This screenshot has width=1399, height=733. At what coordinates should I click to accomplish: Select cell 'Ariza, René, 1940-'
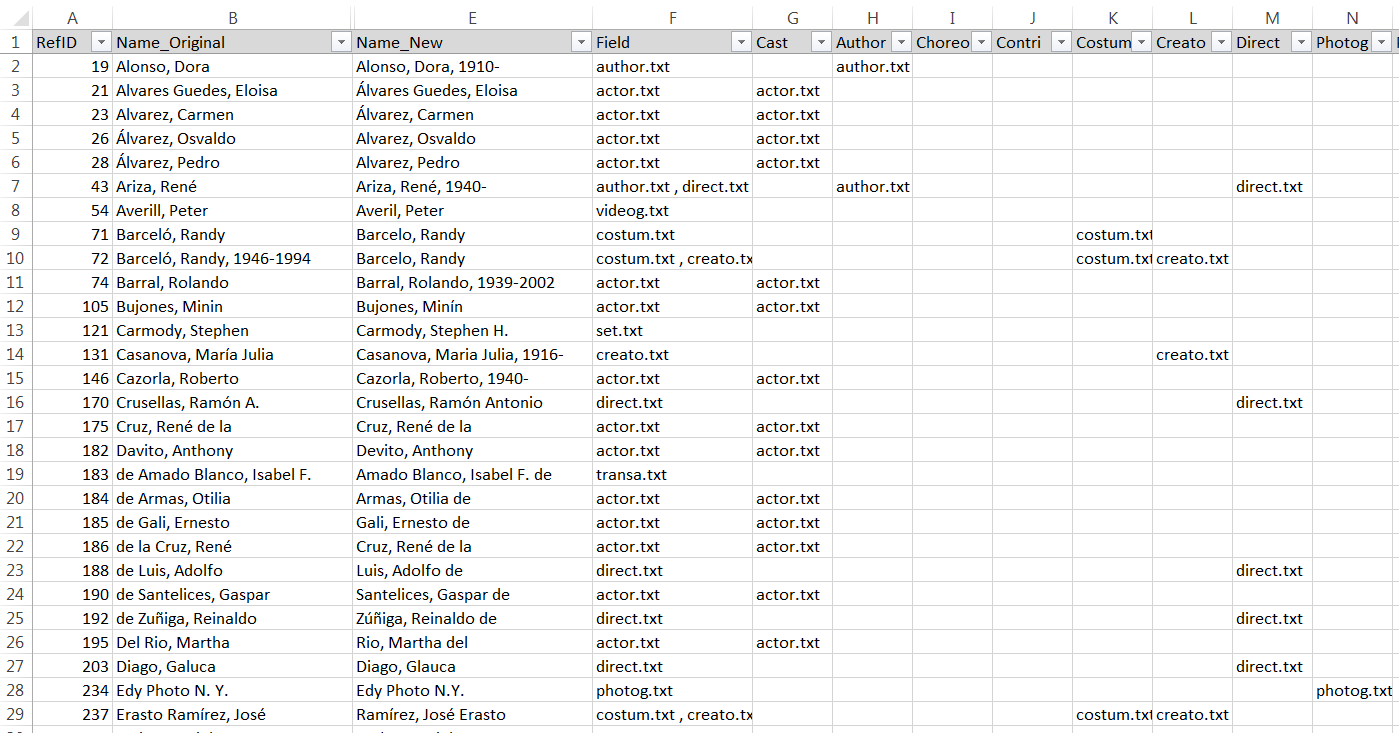tap(472, 186)
